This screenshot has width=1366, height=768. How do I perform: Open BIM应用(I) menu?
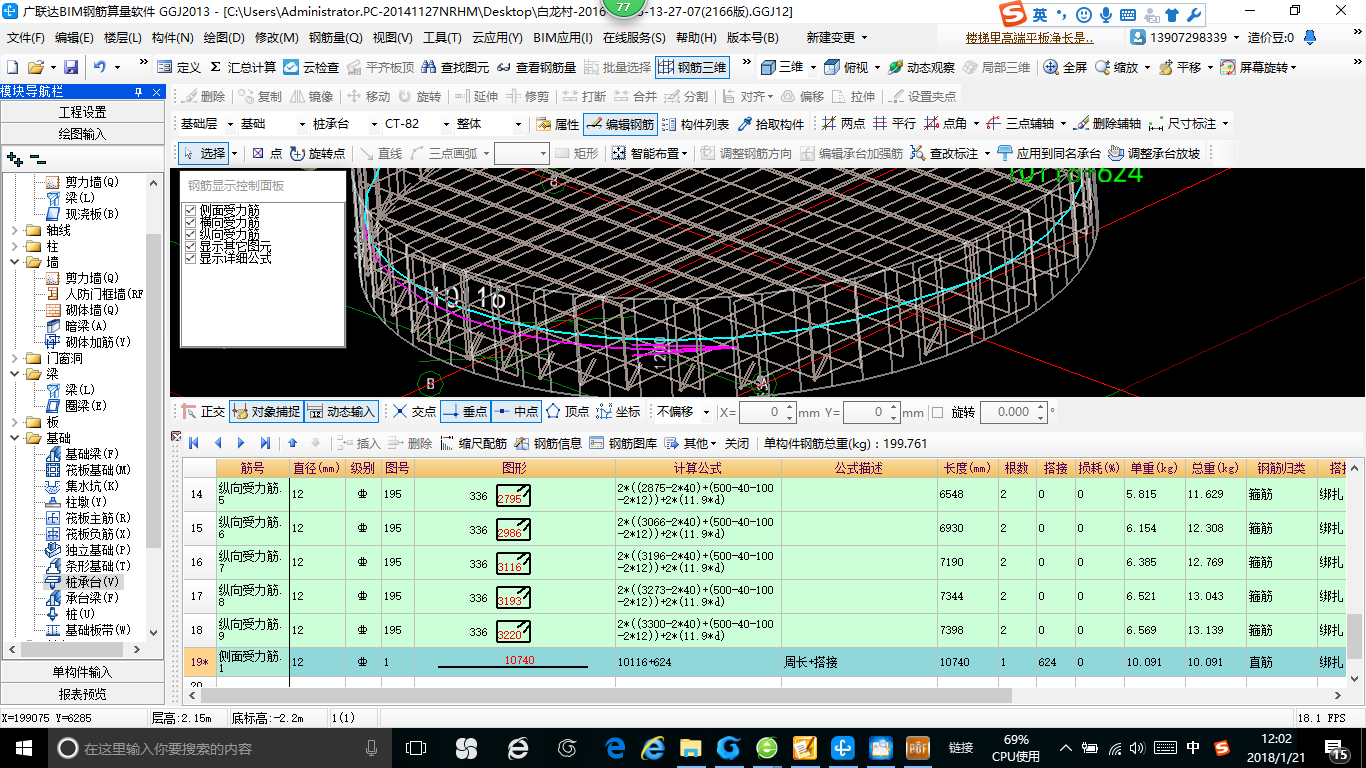click(x=563, y=38)
